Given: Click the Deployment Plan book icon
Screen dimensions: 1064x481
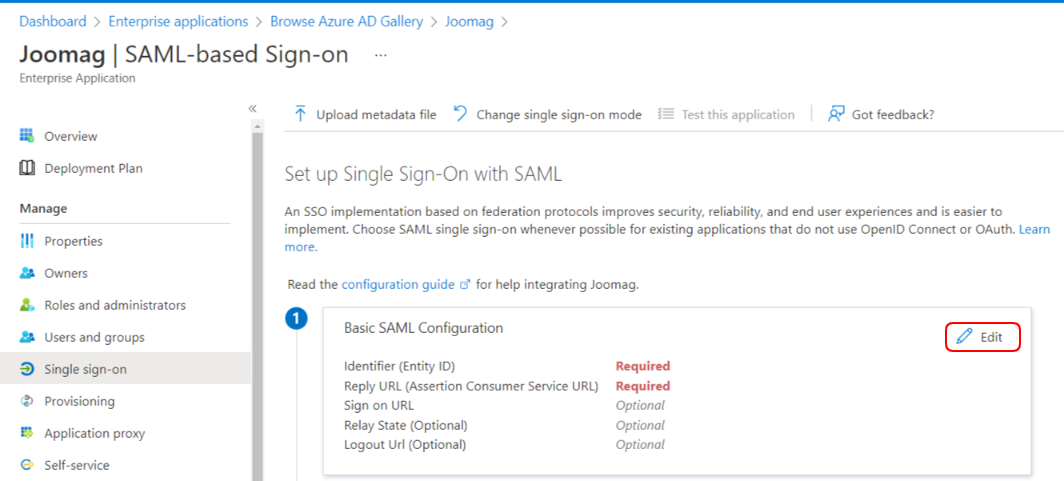Looking at the screenshot, I should (x=28, y=168).
